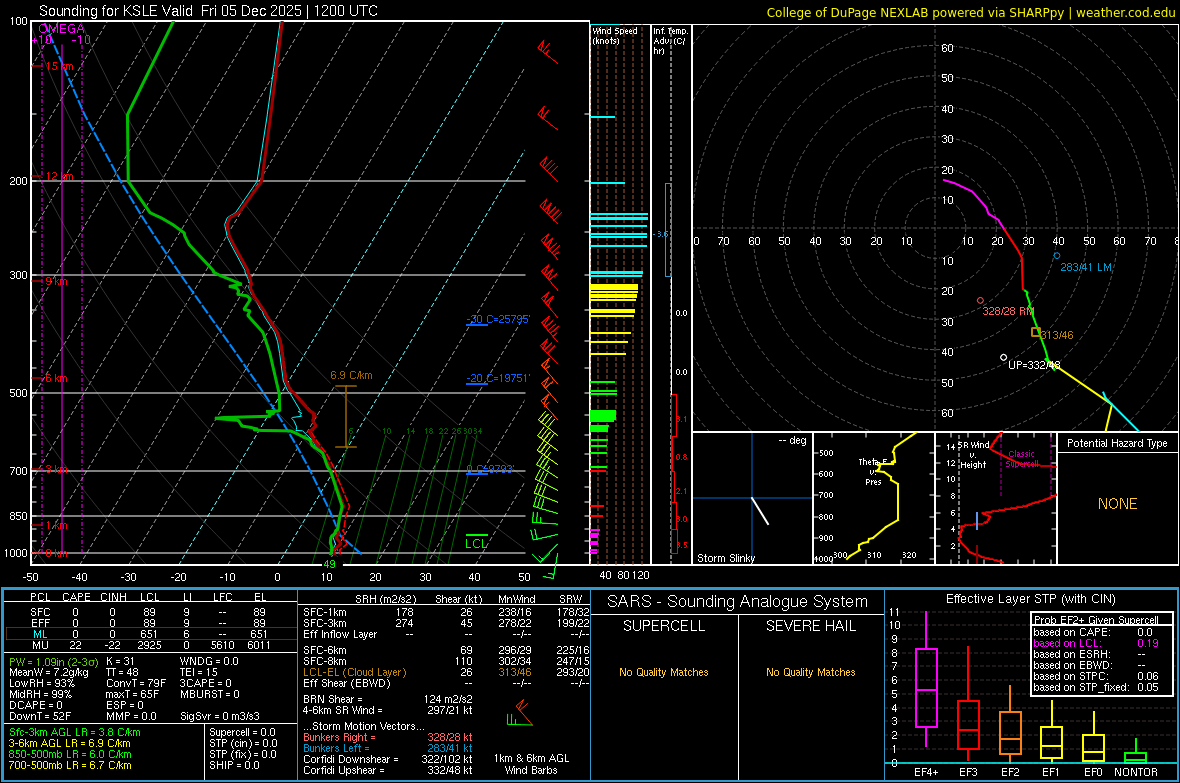Click the MeanW = 7.2g/kg value
The image size is (1180, 783).
[x=48, y=672]
